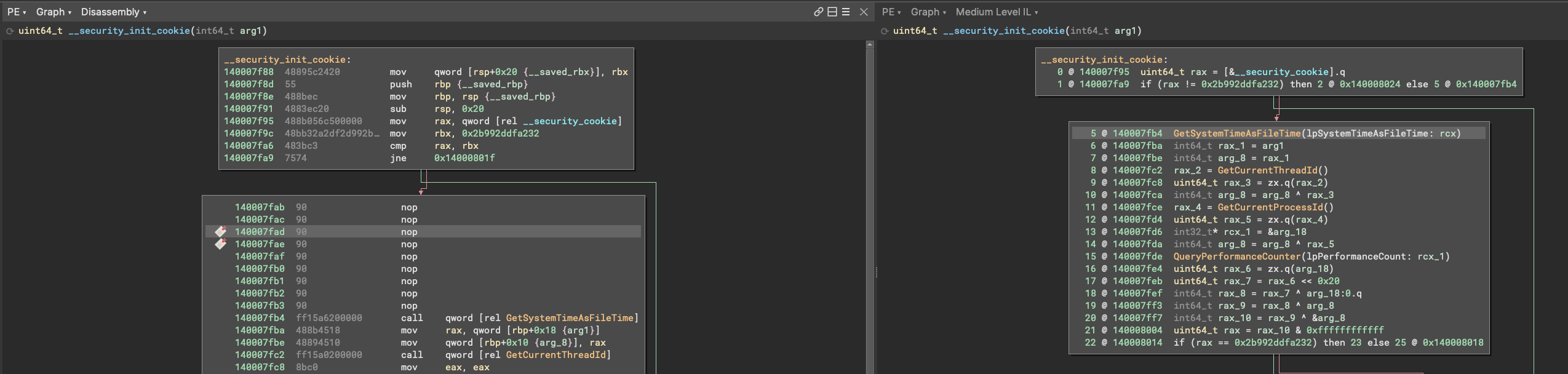Screen dimensions: 1568x374
Task: Click QueryPerformanceCounter in MLIL instruction 15
Action: (x=1237, y=257)
